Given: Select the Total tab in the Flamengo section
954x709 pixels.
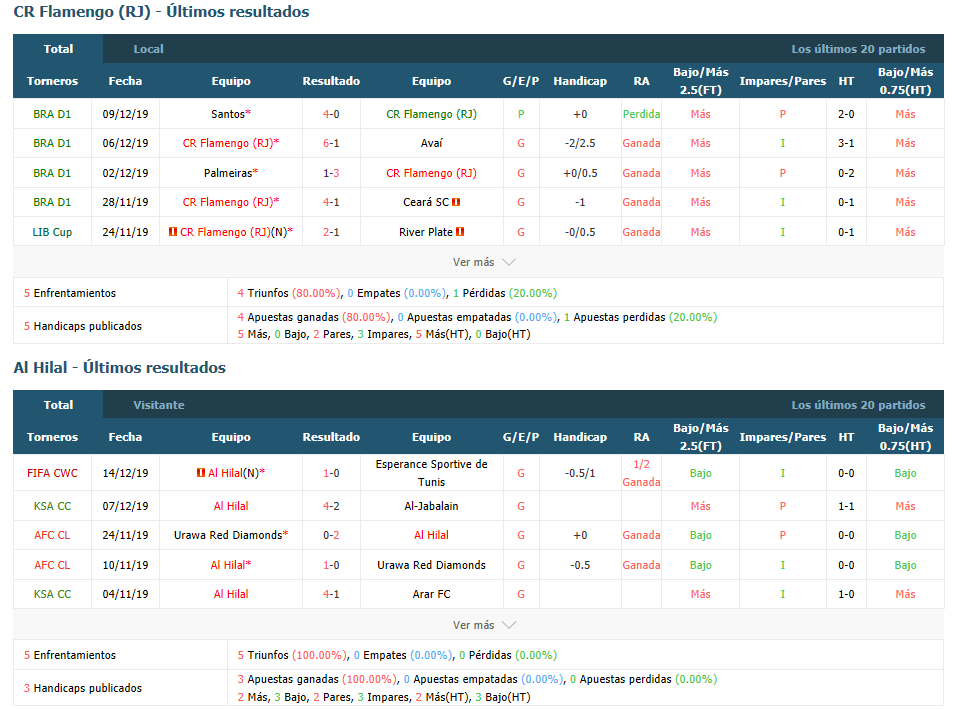Looking at the screenshot, I should [x=58, y=49].
